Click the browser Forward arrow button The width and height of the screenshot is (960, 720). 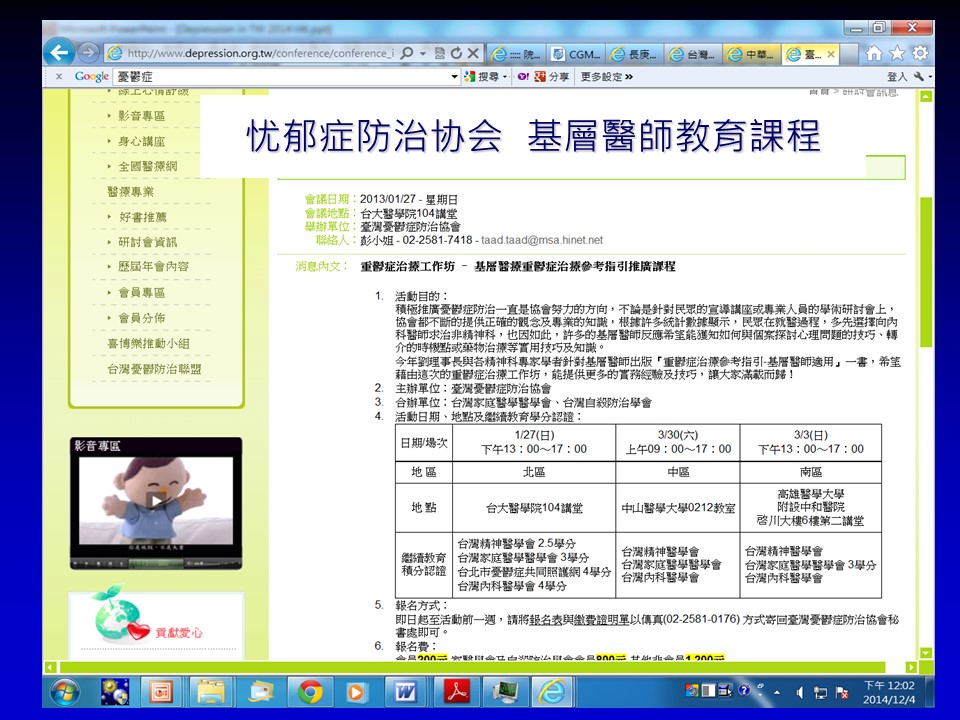(x=89, y=53)
